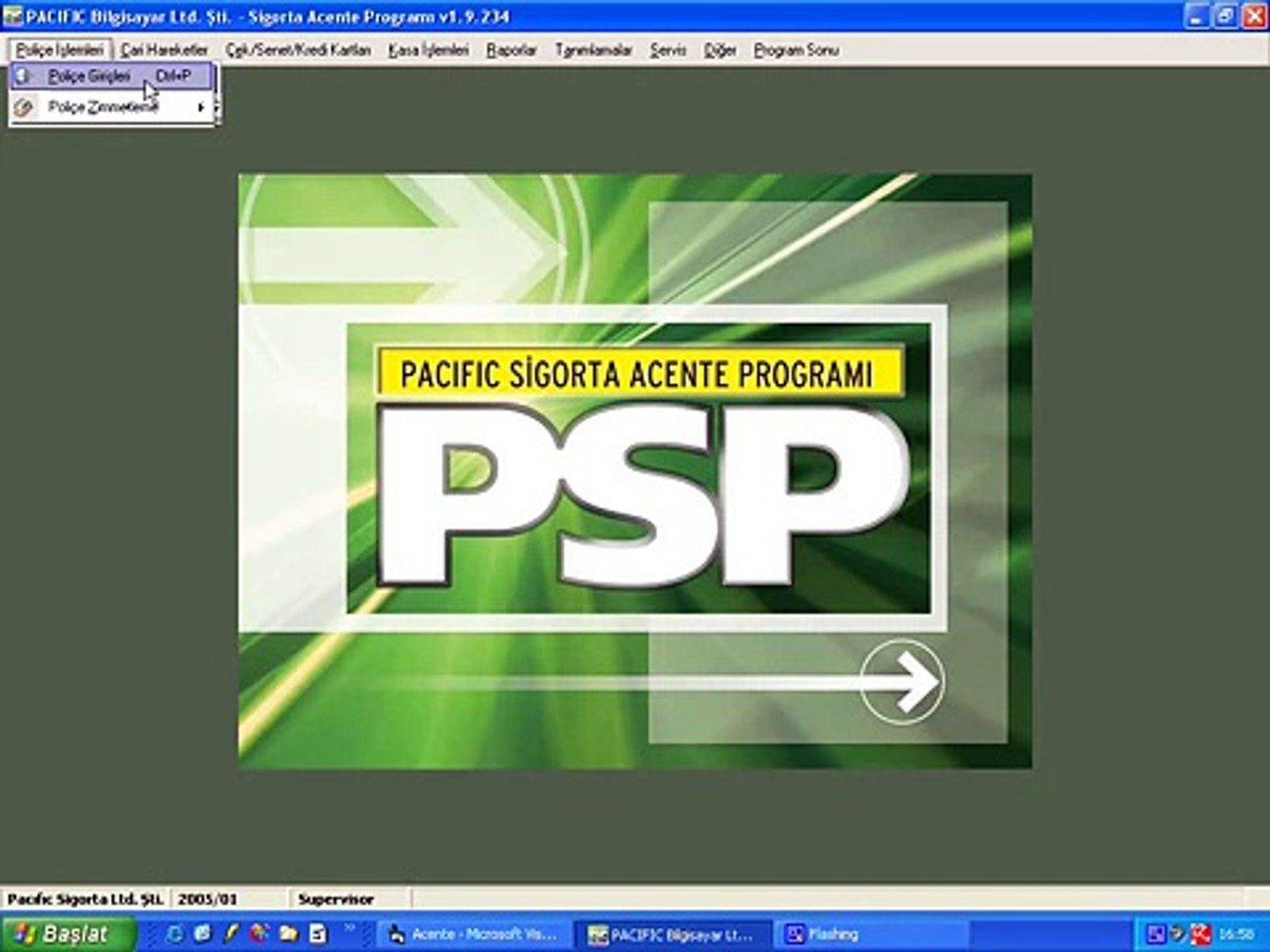Expand the Poliçe Zimmetleme submenu
Viewport: 1270px width, 952px height.
(x=113, y=108)
